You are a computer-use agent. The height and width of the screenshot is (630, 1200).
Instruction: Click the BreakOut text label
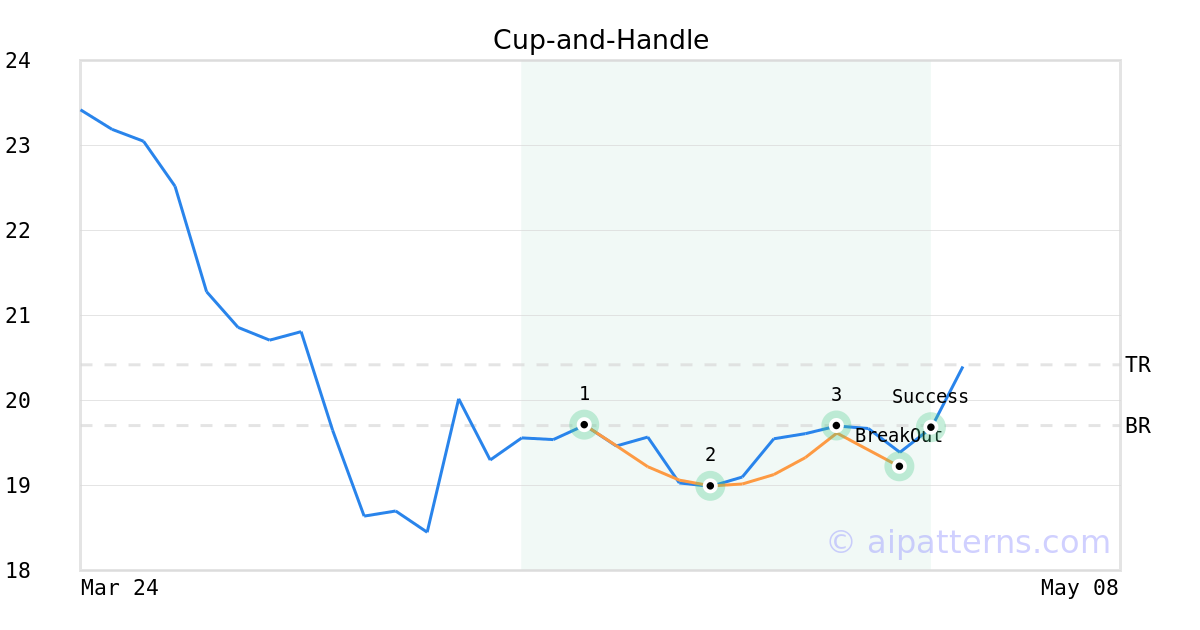(x=898, y=436)
